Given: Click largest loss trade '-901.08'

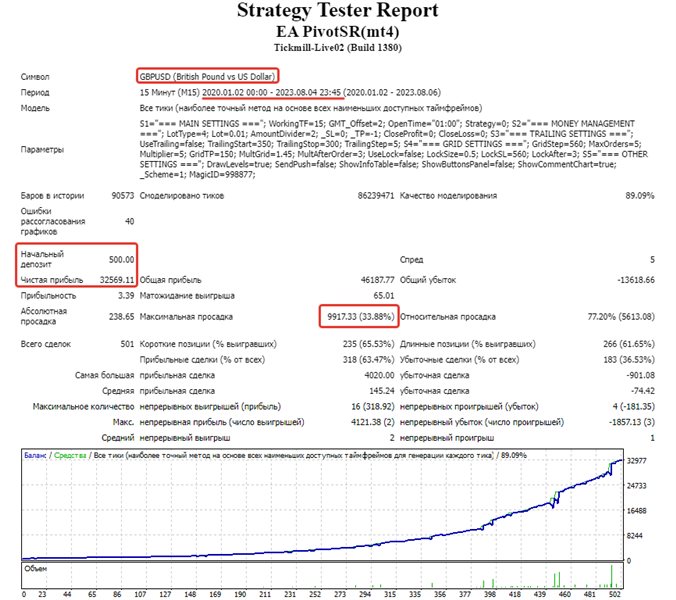Looking at the screenshot, I should point(640,375).
